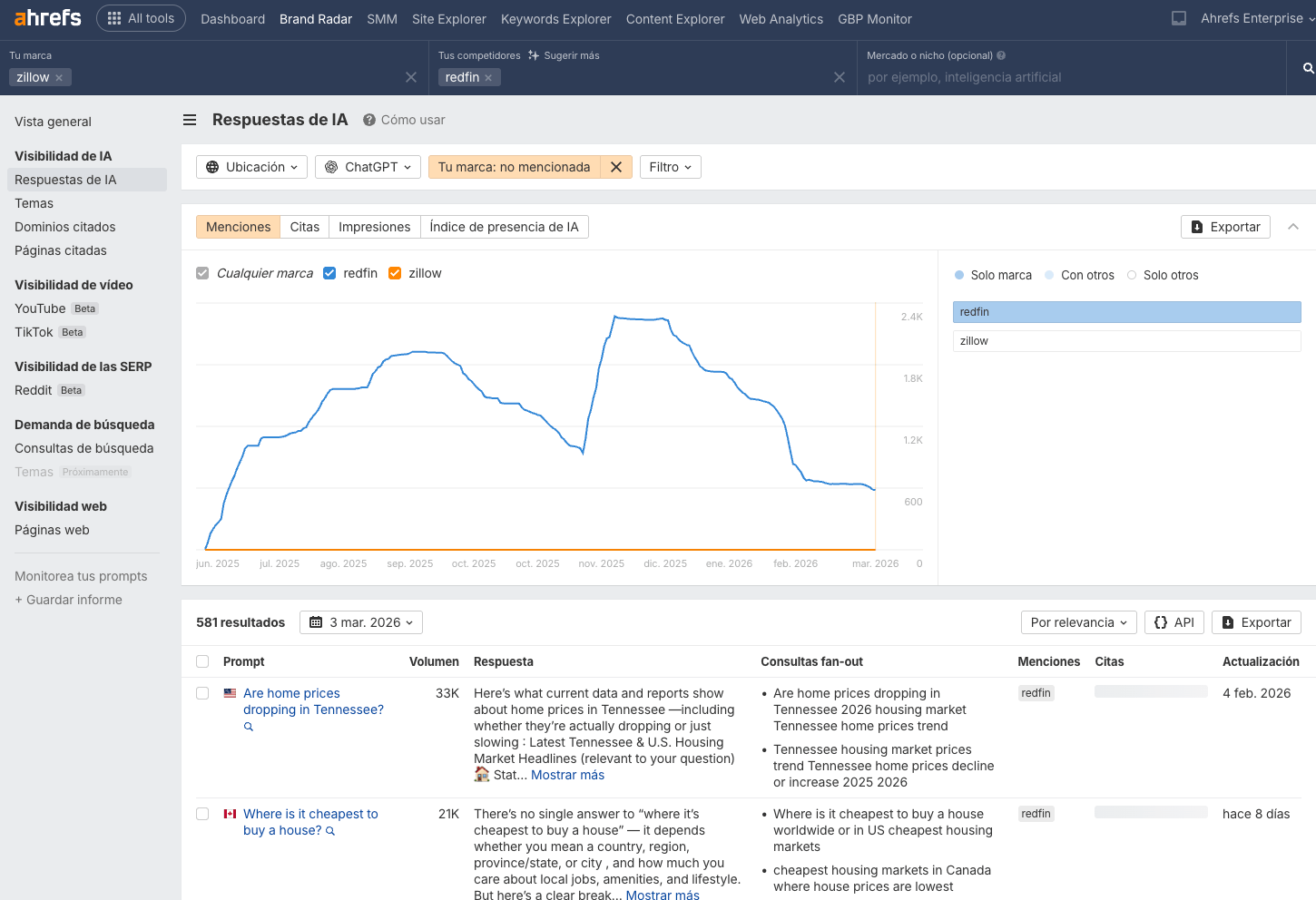Type in the Mercado o nicho field

[1071, 77]
